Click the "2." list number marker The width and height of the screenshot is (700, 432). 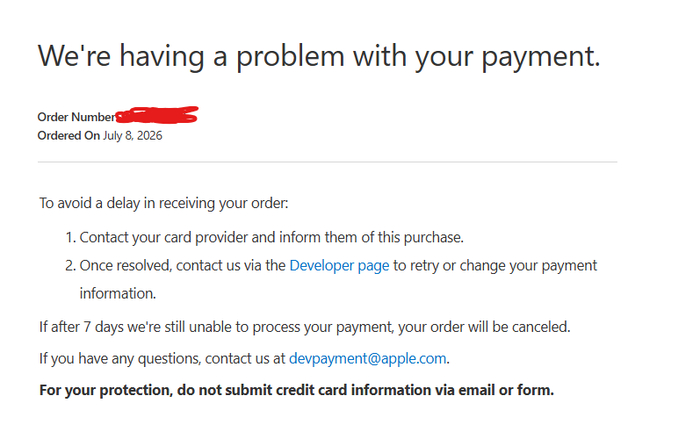click(x=71, y=266)
